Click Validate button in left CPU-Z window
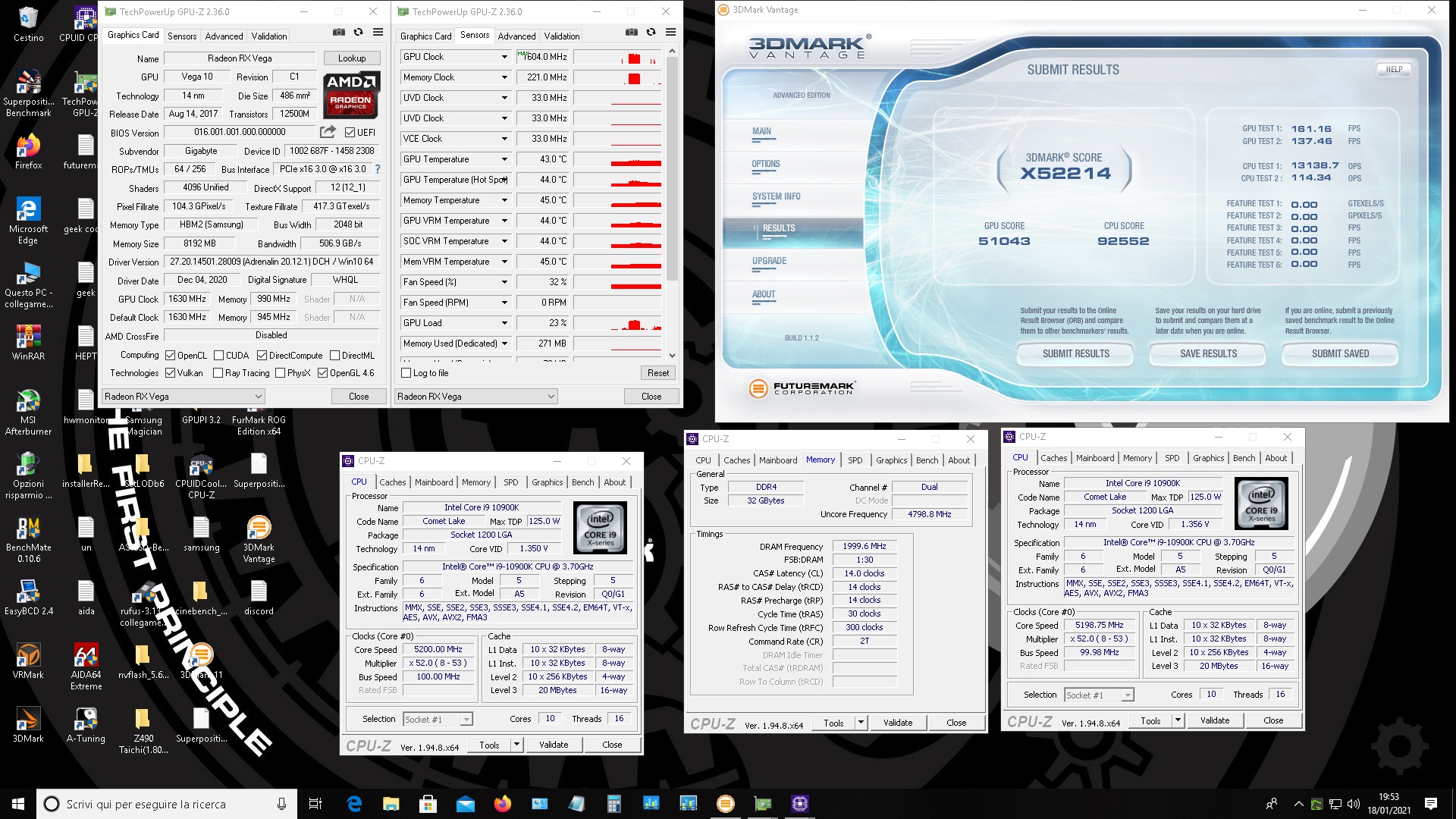This screenshot has height=819, width=1456. (554, 745)
